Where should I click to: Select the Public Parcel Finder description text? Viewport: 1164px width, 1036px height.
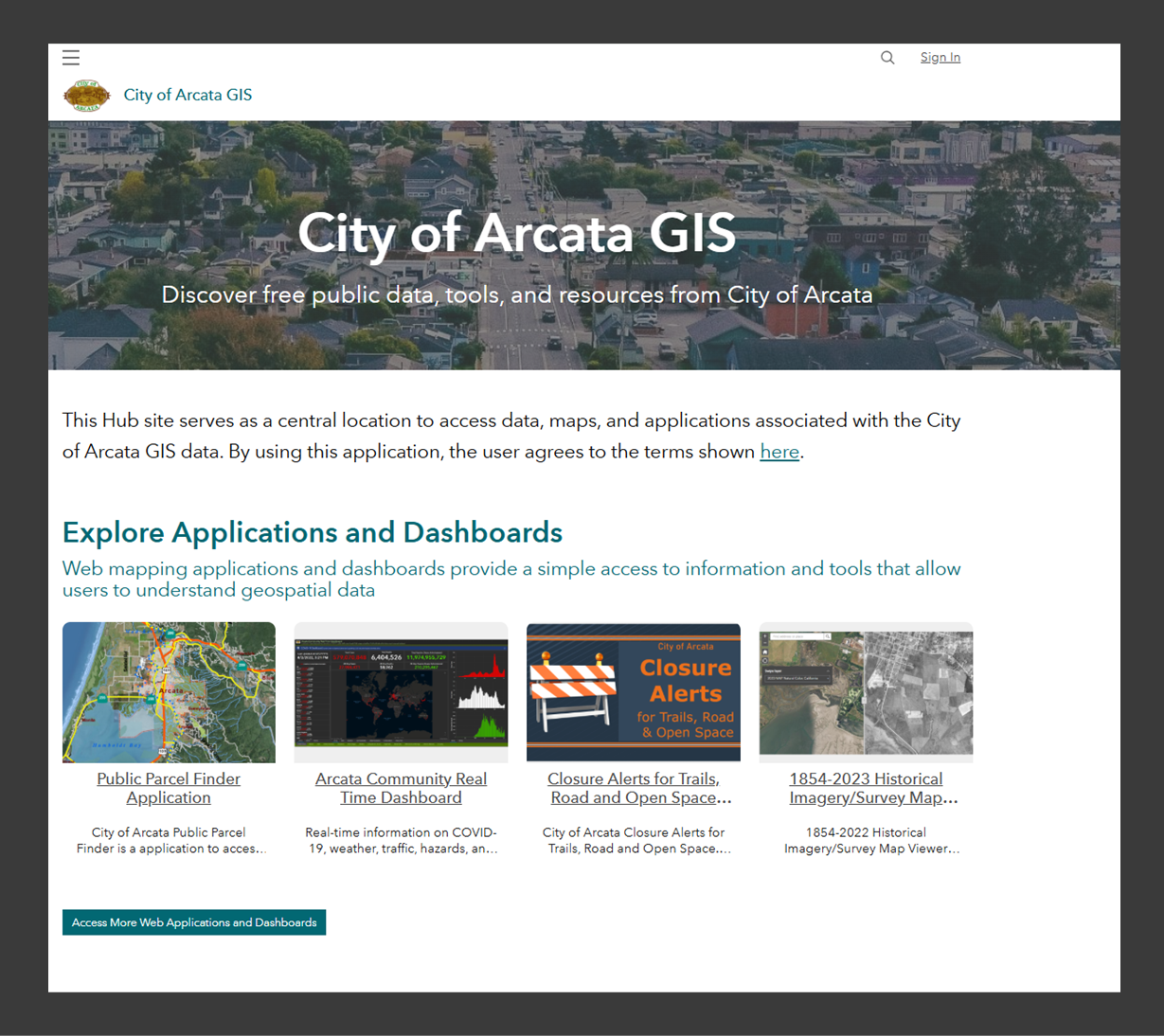pyautogui.click(x=168, y=840)
